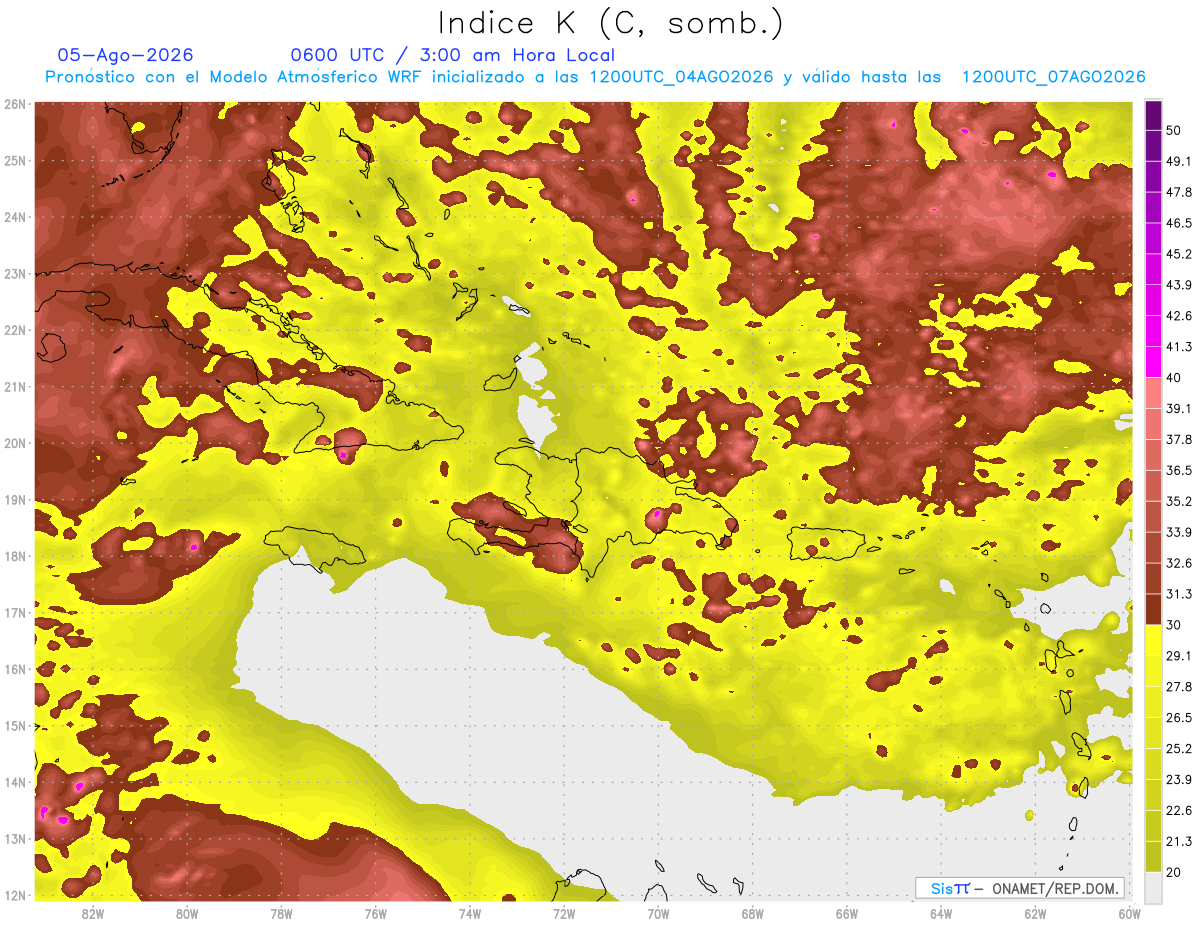
Task: Click the colorbar value "26.5"
Action: (x=1178, y=717)
